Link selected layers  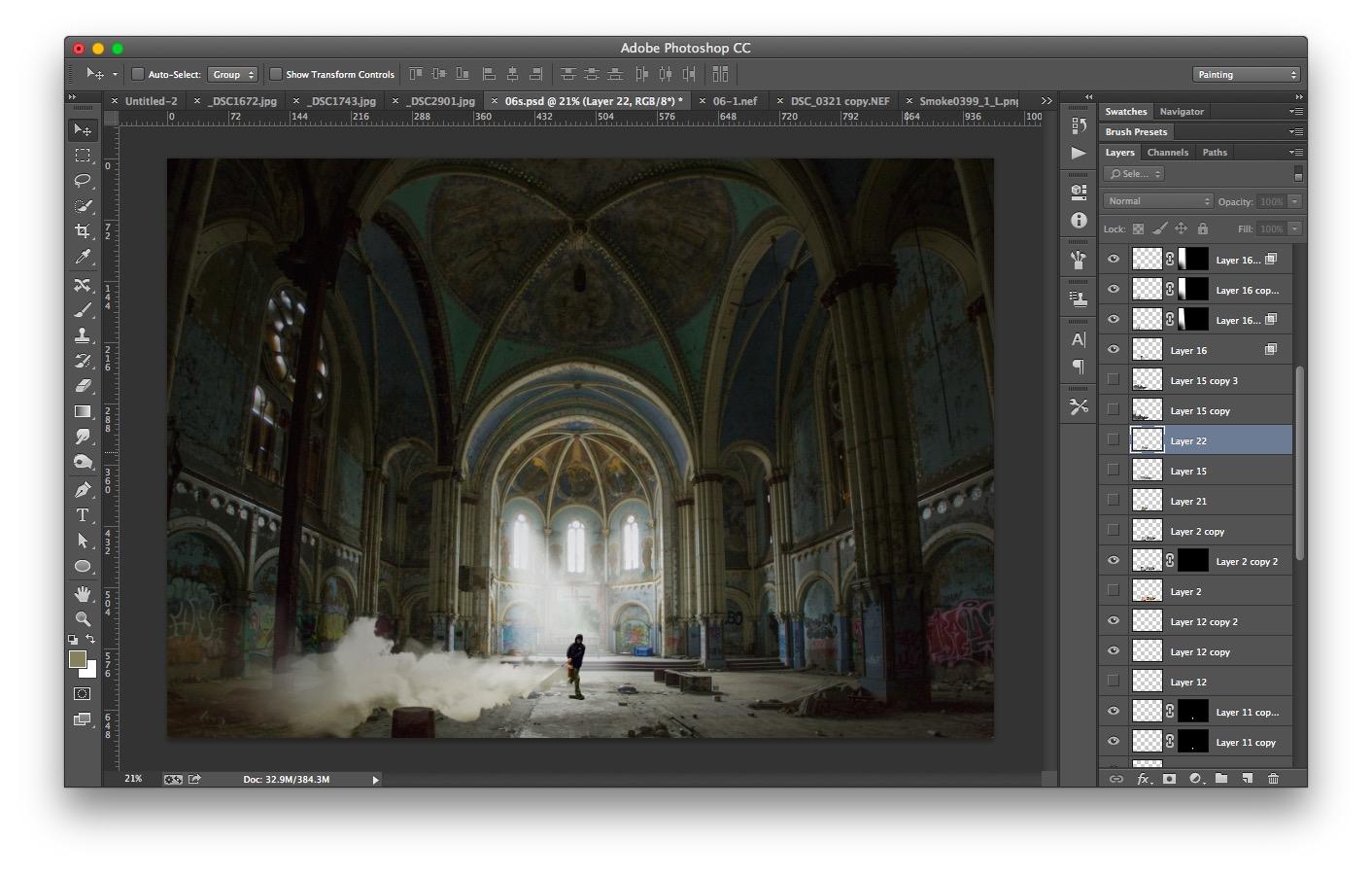coord(1115,779)
